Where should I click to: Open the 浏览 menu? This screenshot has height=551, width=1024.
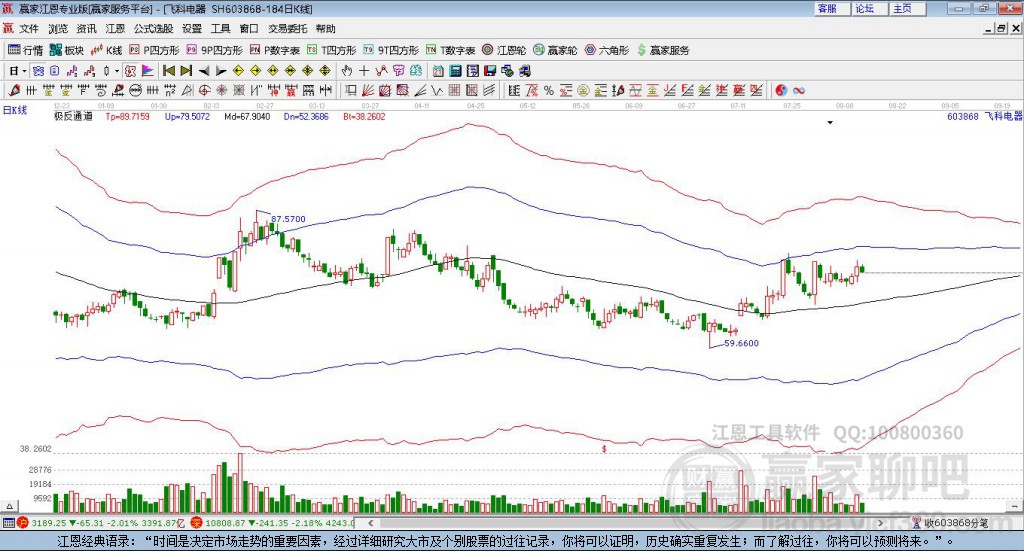tap(57, 29)
